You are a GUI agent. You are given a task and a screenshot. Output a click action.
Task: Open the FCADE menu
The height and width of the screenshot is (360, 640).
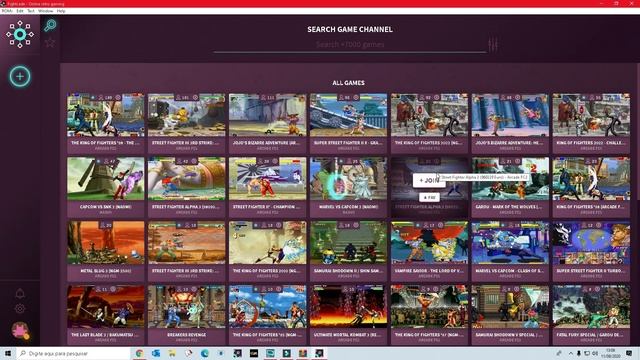[x=7, y=11]
